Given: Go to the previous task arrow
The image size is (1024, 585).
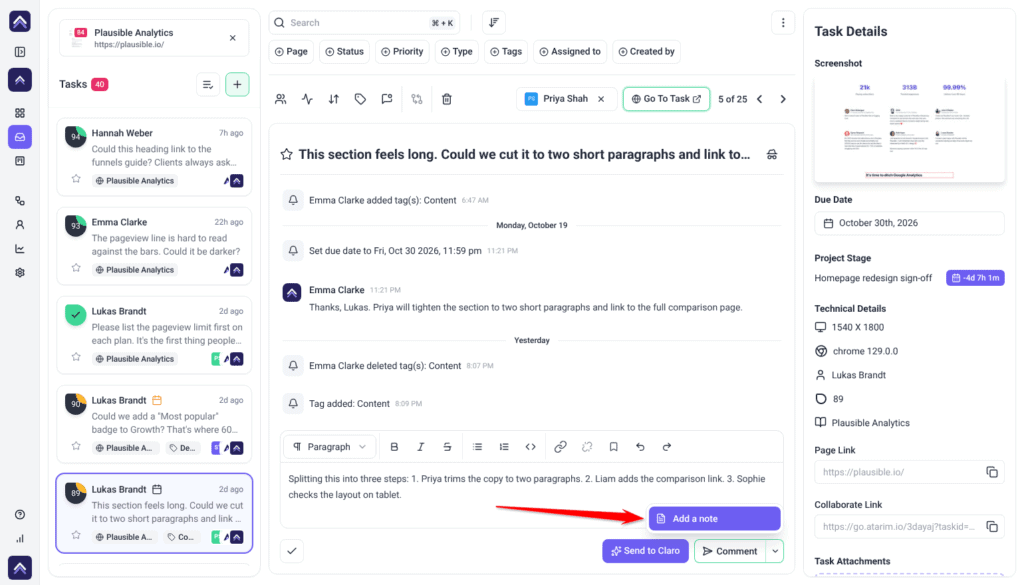Looking at the screenshot, I should (x=760, y=99).
